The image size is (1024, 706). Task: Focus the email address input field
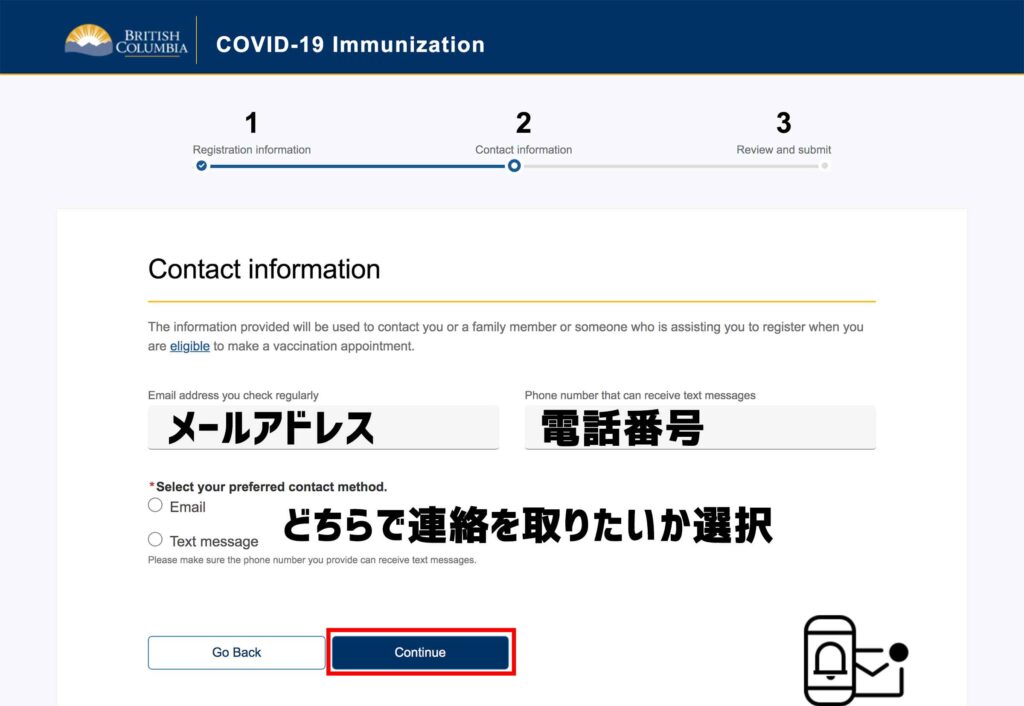pos(323,428)
